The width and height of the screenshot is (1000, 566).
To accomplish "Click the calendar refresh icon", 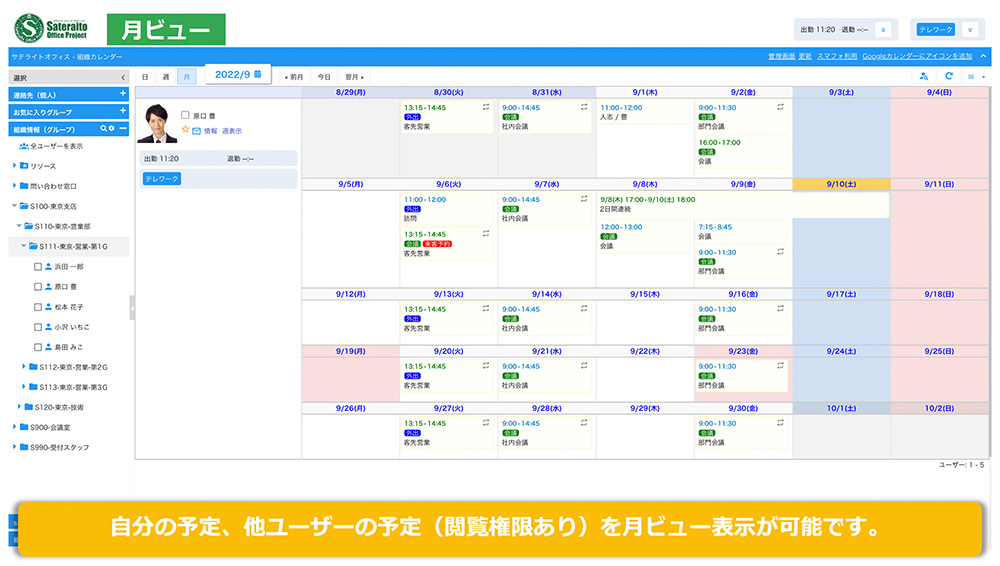I will (x=949, y=76).
